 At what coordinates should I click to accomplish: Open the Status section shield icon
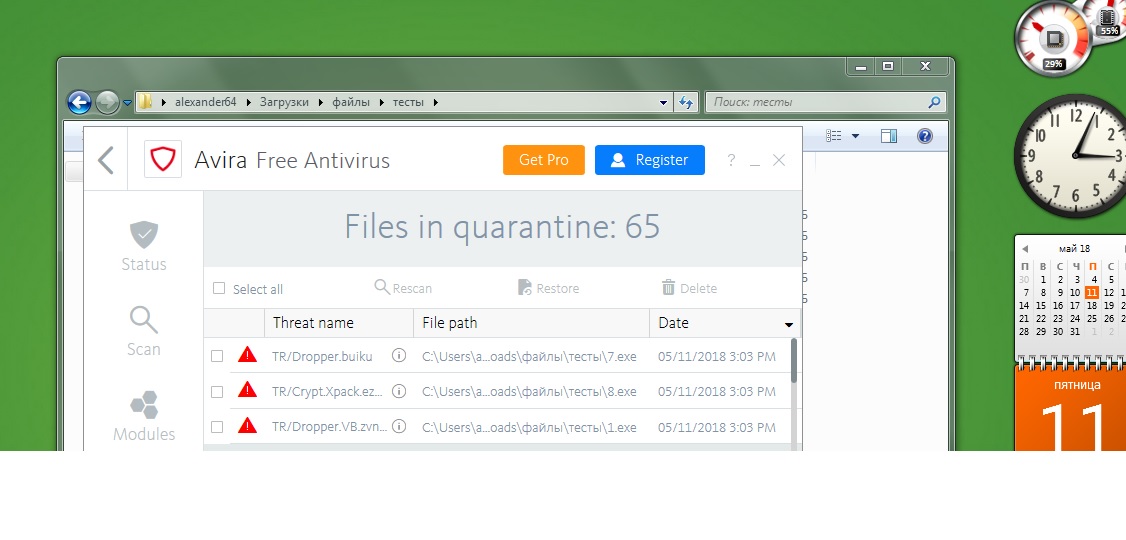pos(144,234)
